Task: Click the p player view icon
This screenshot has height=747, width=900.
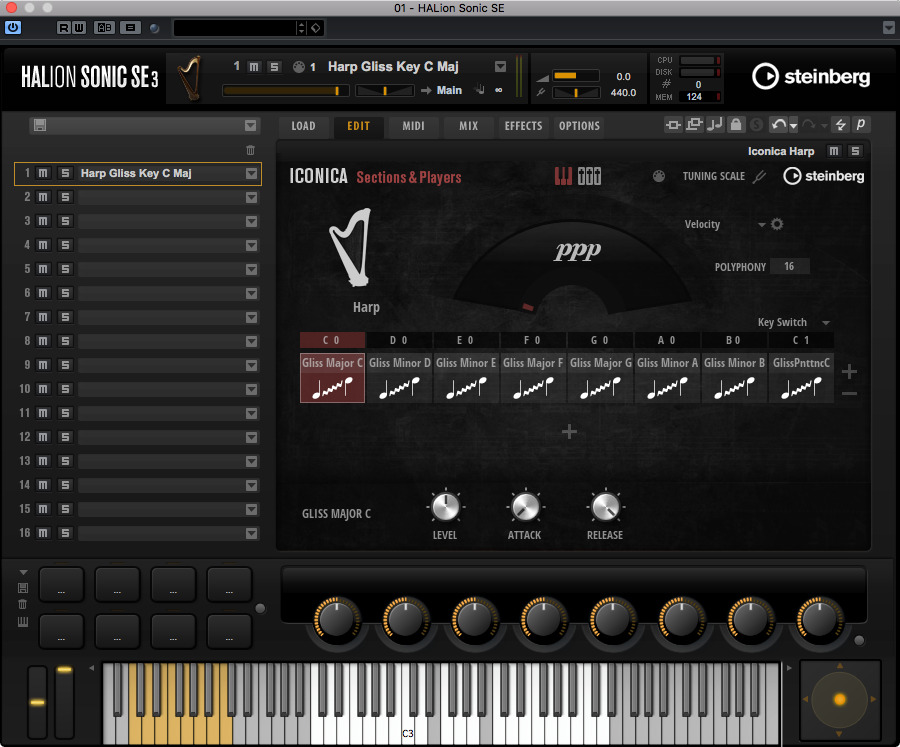Action: click(860, 125)
